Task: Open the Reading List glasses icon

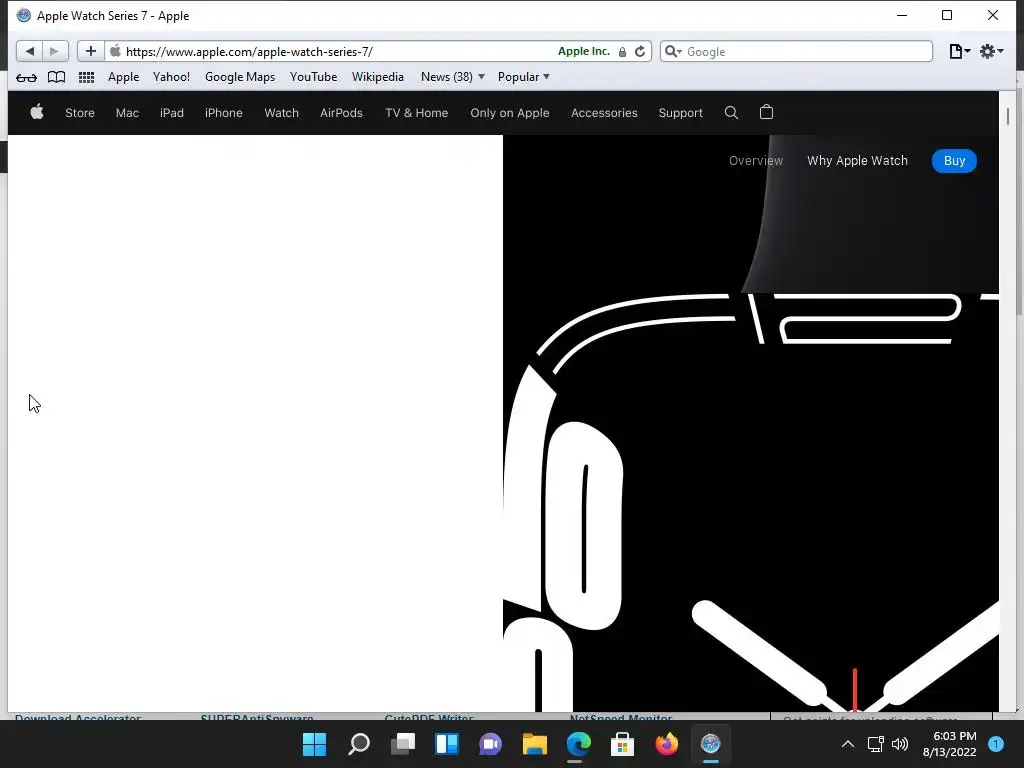Action: [x=26, y=78]
